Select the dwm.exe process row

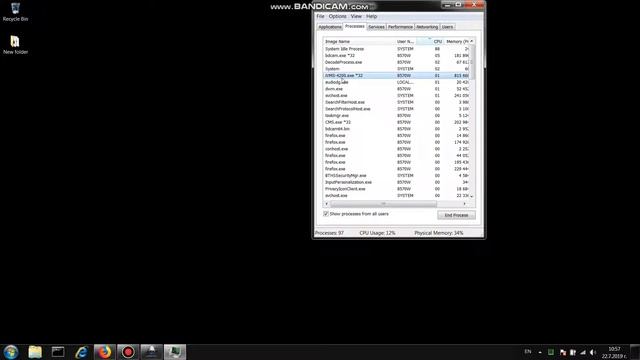[396, 89]
